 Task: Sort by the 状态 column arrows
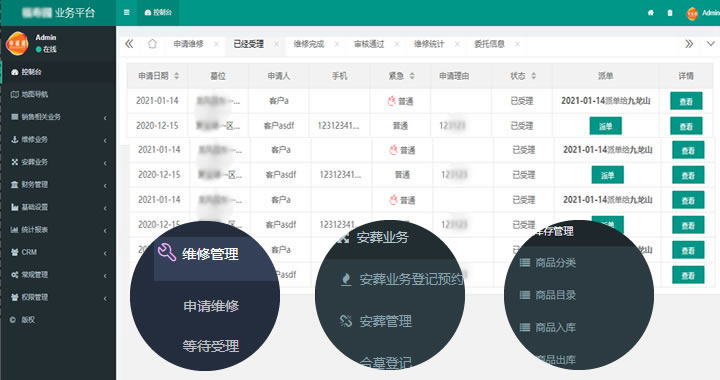point(533,76)
